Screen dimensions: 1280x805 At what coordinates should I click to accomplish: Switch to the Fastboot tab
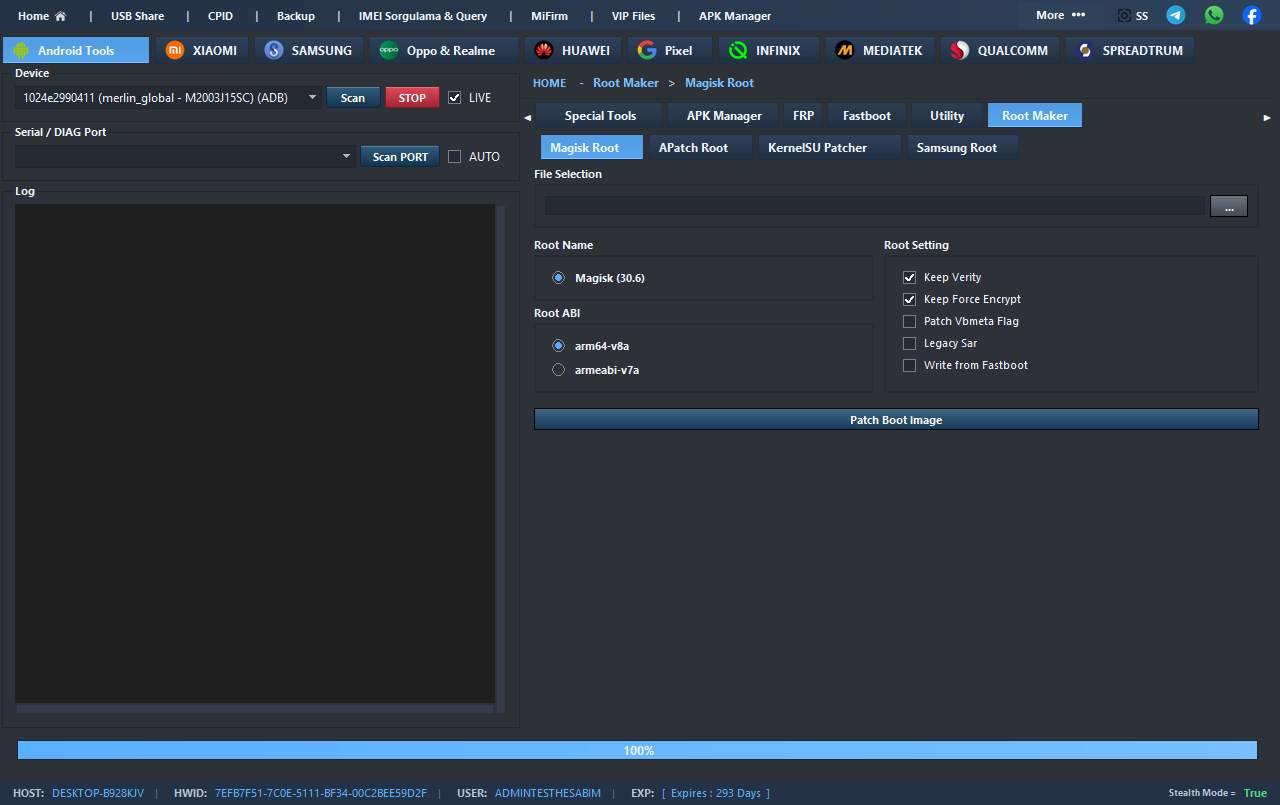[866, 115]
